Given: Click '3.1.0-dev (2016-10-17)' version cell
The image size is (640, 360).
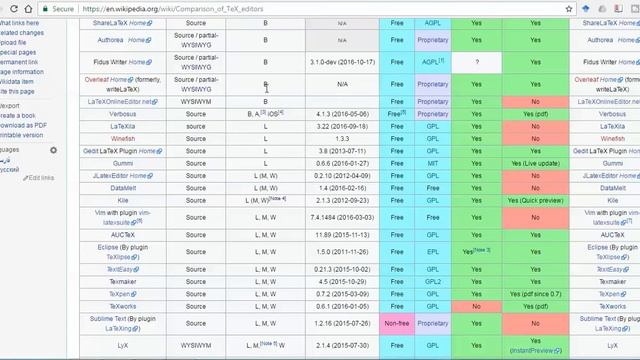Looking at the screenshot, I should (342, 62).
